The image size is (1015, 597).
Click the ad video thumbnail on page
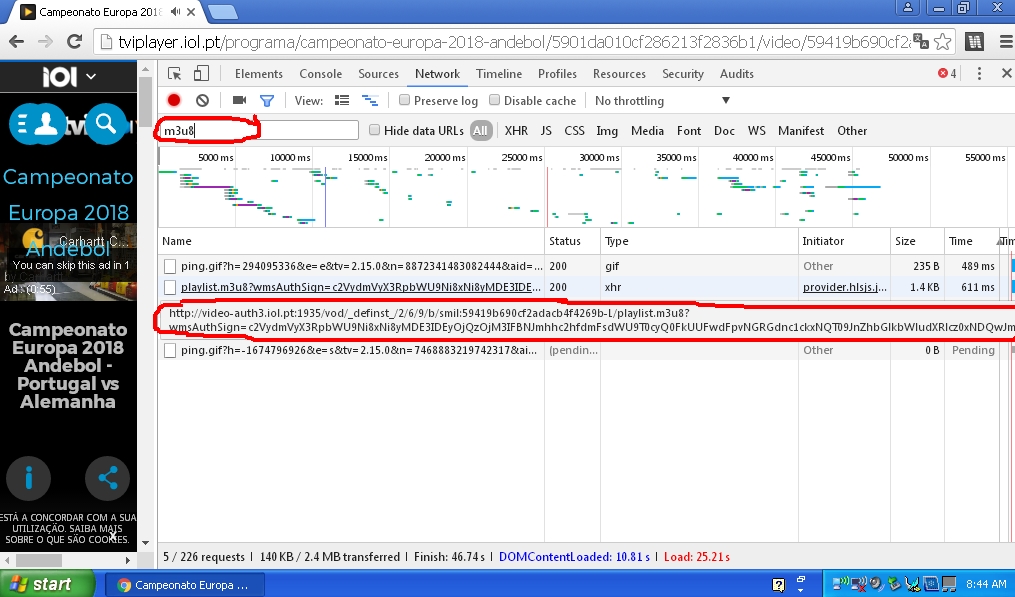[x=69, y=262]
